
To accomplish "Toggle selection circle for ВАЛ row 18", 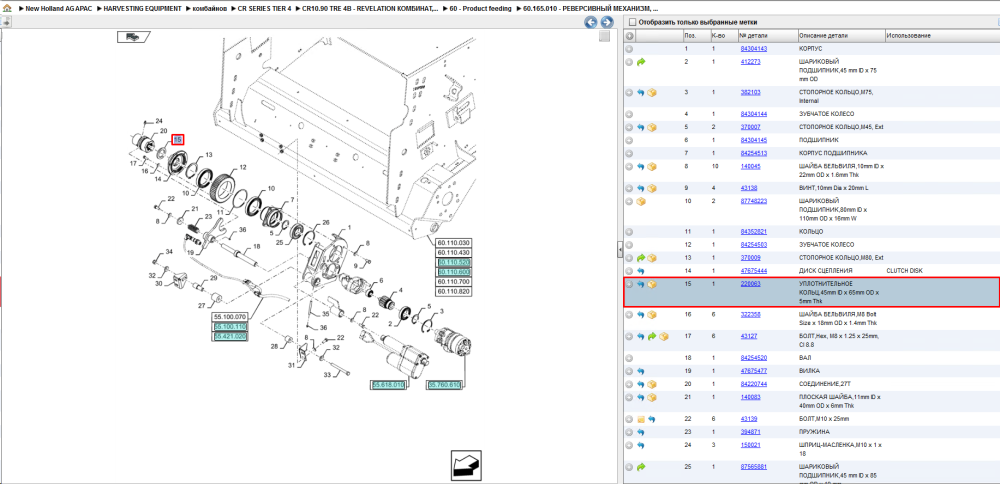I will pyautogui.click(x=629, y=358).
